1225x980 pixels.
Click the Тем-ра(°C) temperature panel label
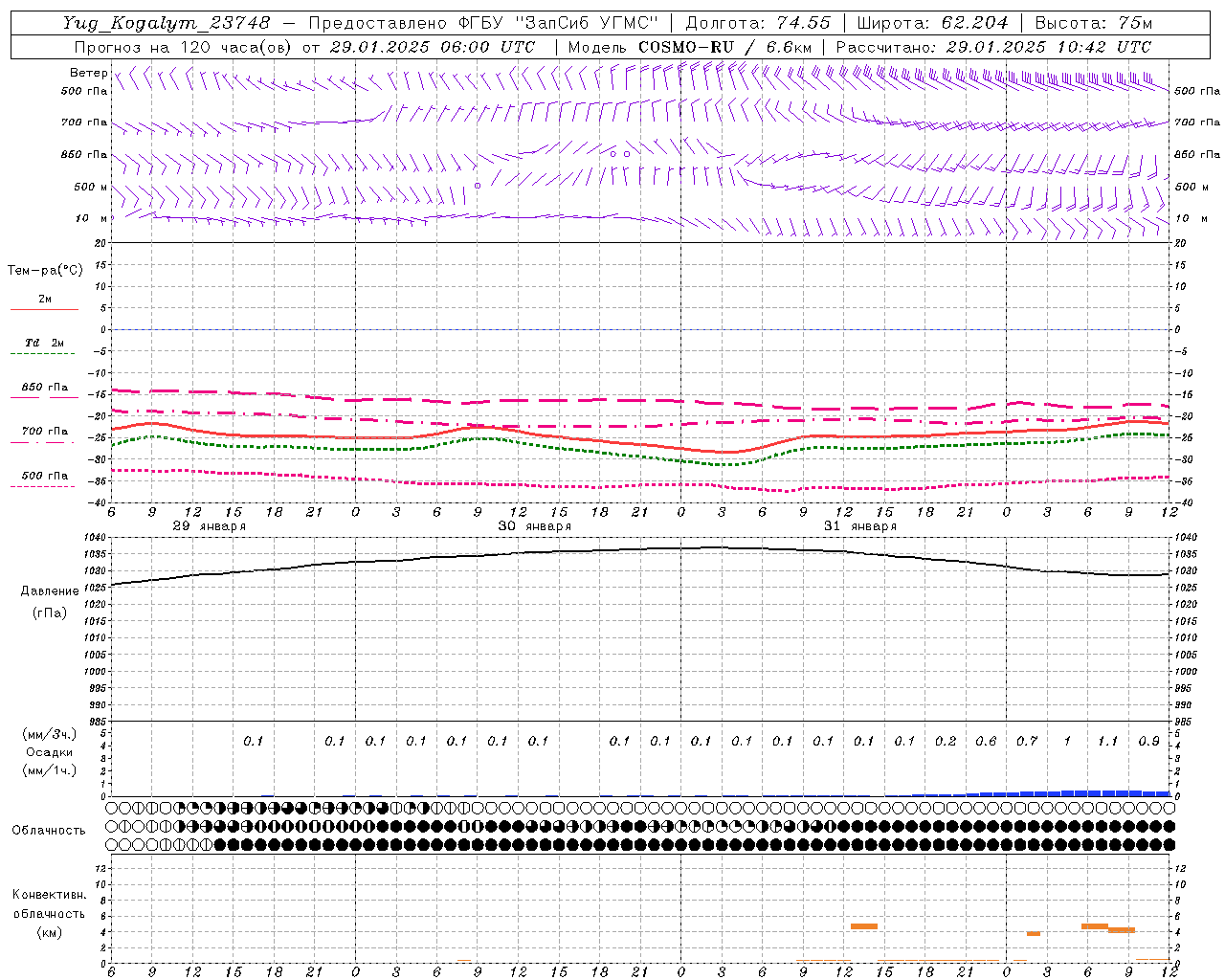click(45, 271)
